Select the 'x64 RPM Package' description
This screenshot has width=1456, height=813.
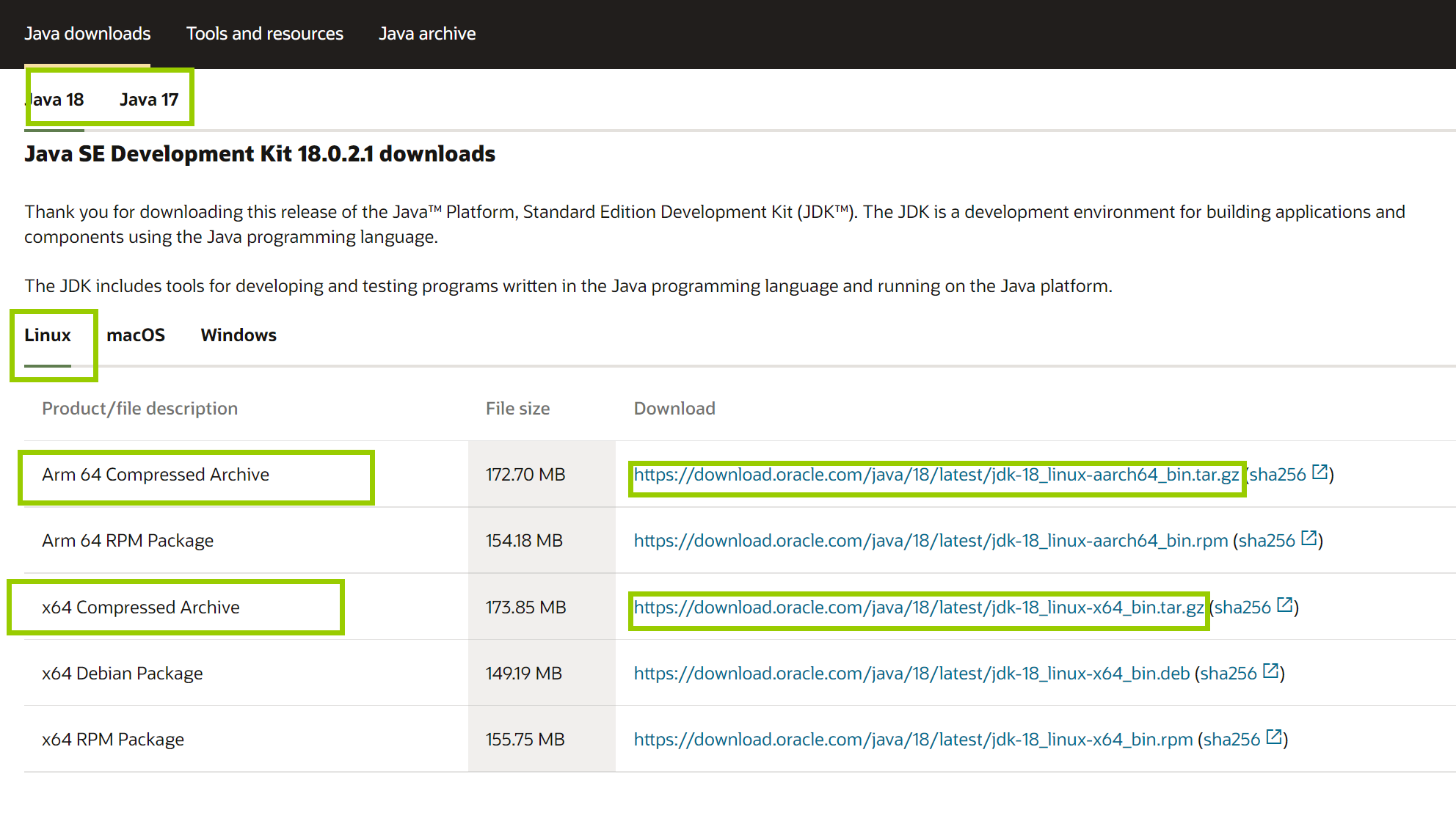pos(113,740)
